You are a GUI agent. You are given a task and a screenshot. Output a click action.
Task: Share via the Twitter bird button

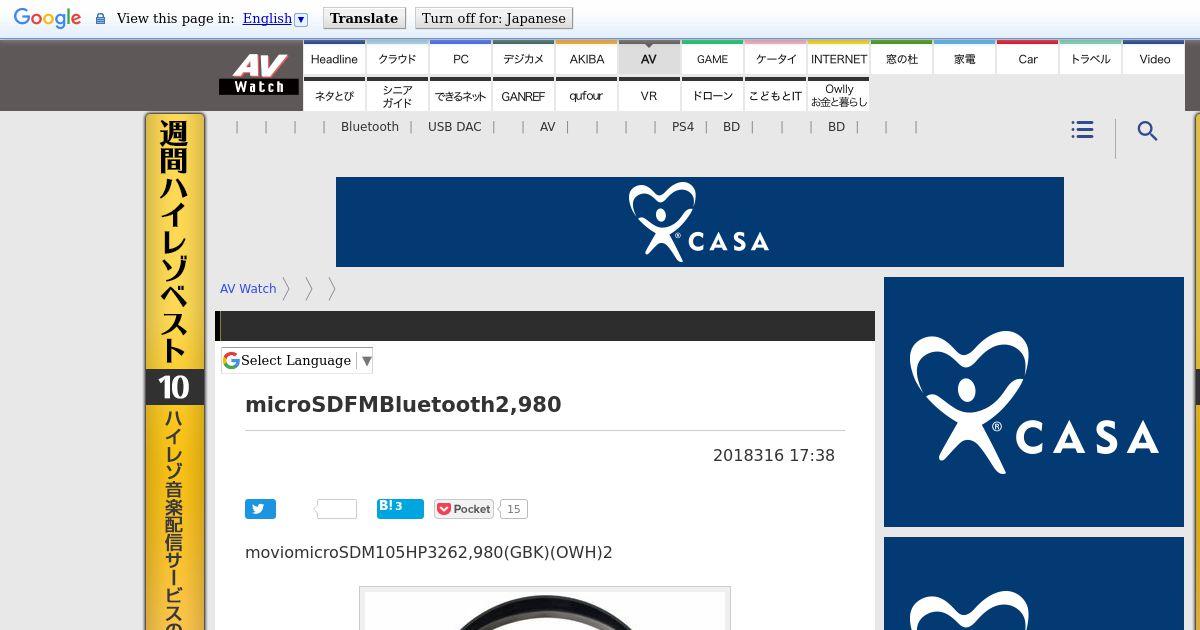(260, 509)
